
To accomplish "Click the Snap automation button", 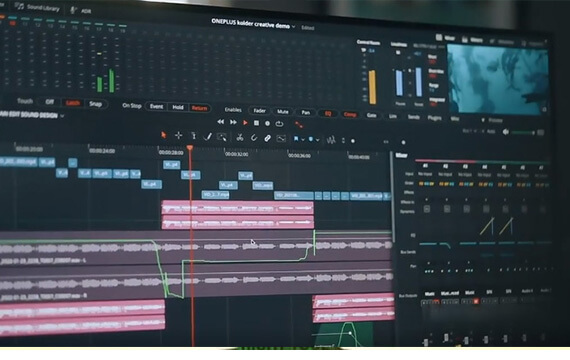I will (96, 104).
